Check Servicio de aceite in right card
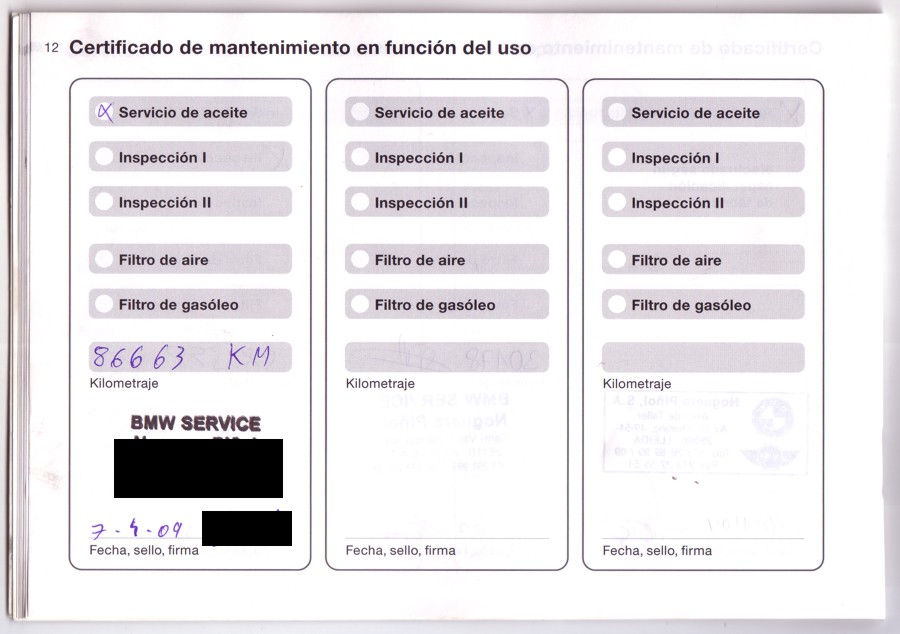 [617, 112]
